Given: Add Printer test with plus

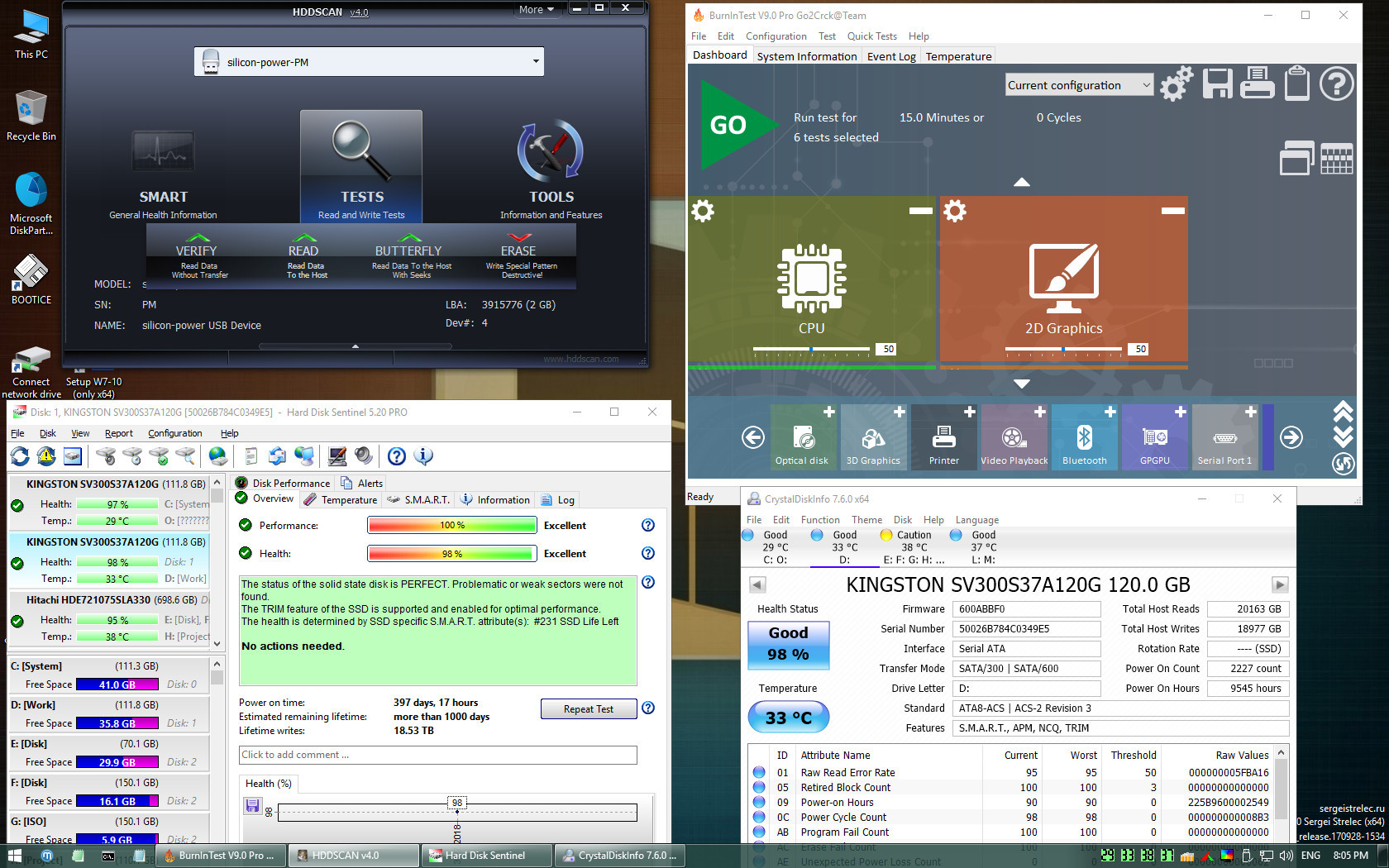Looking at the screenshot, I should click(970, 412).
